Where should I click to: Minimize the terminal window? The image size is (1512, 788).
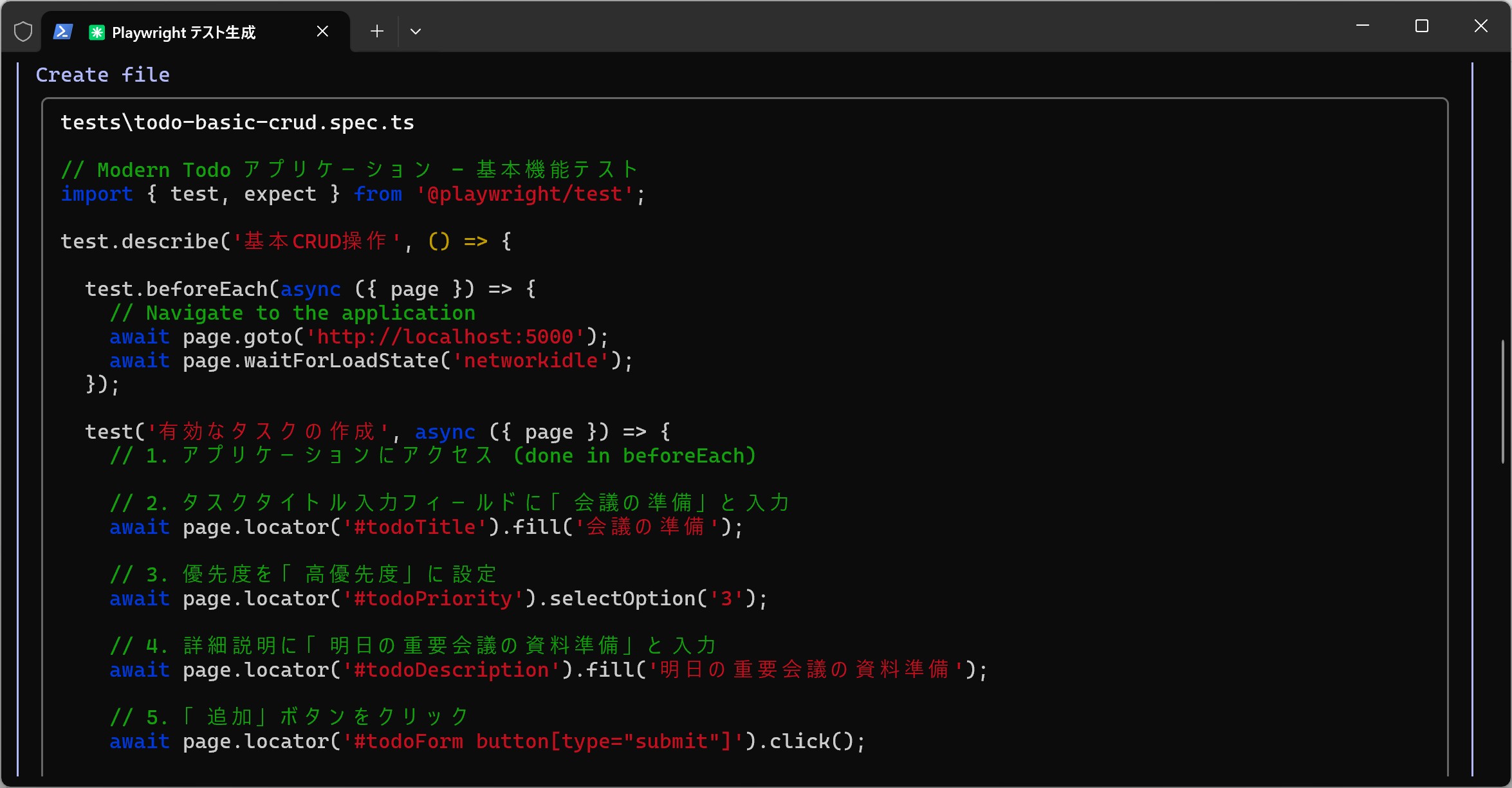point(1362,26)
